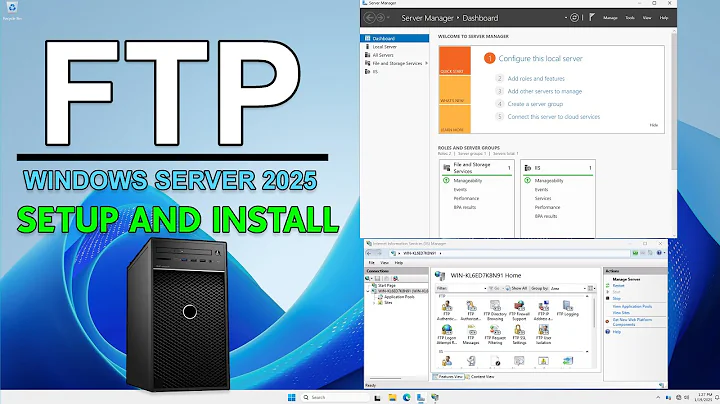Open FTP IP Address restrictions icon
Screen dimensions: 720x404
tap(543, 310)
